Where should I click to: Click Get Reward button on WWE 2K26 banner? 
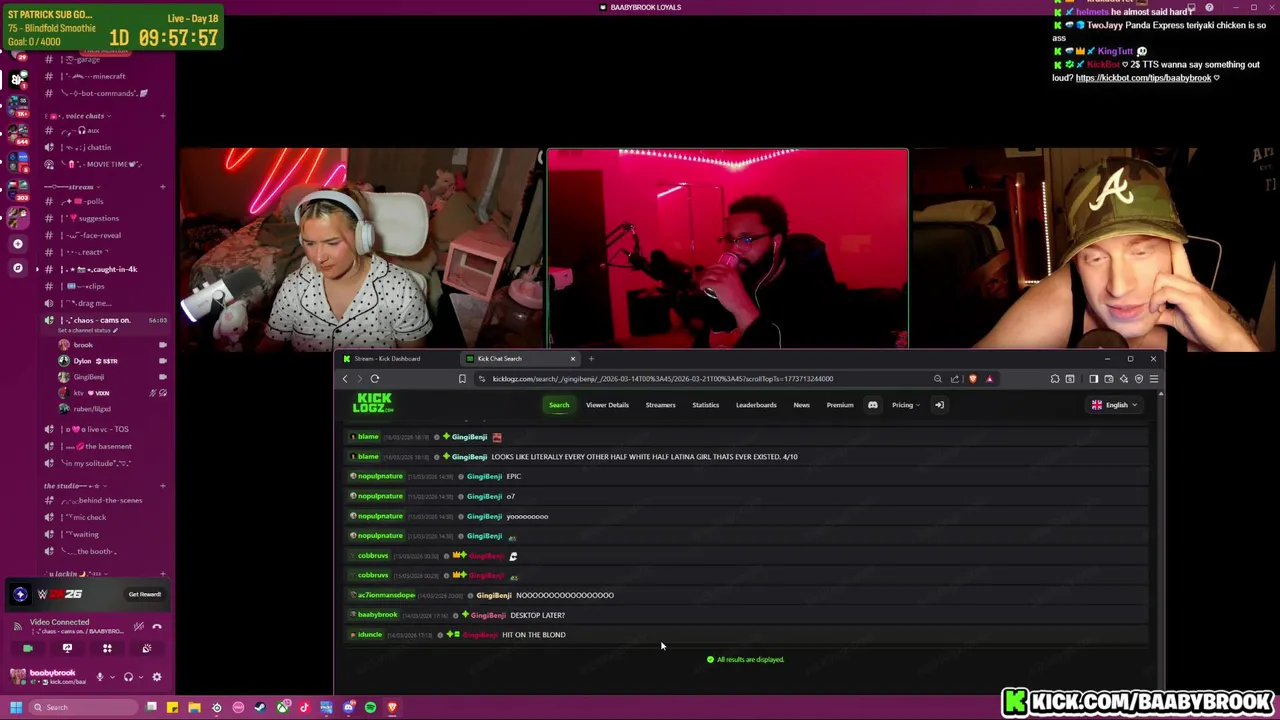click(x=144, y=595)
